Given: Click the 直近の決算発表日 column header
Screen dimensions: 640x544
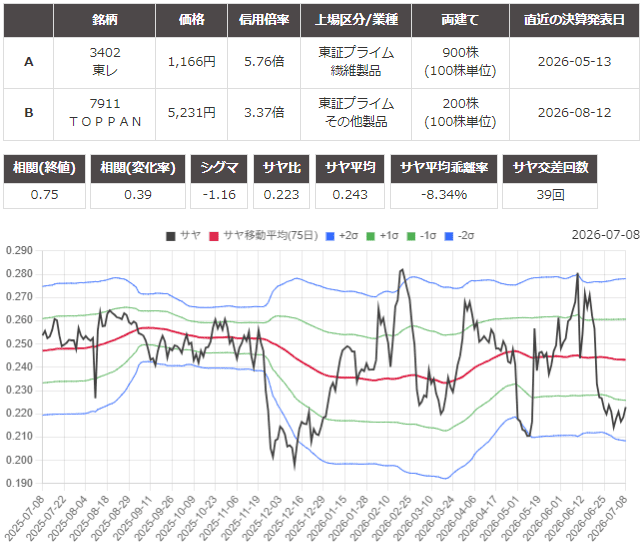Looking at the screenshot, I should 574,20.
